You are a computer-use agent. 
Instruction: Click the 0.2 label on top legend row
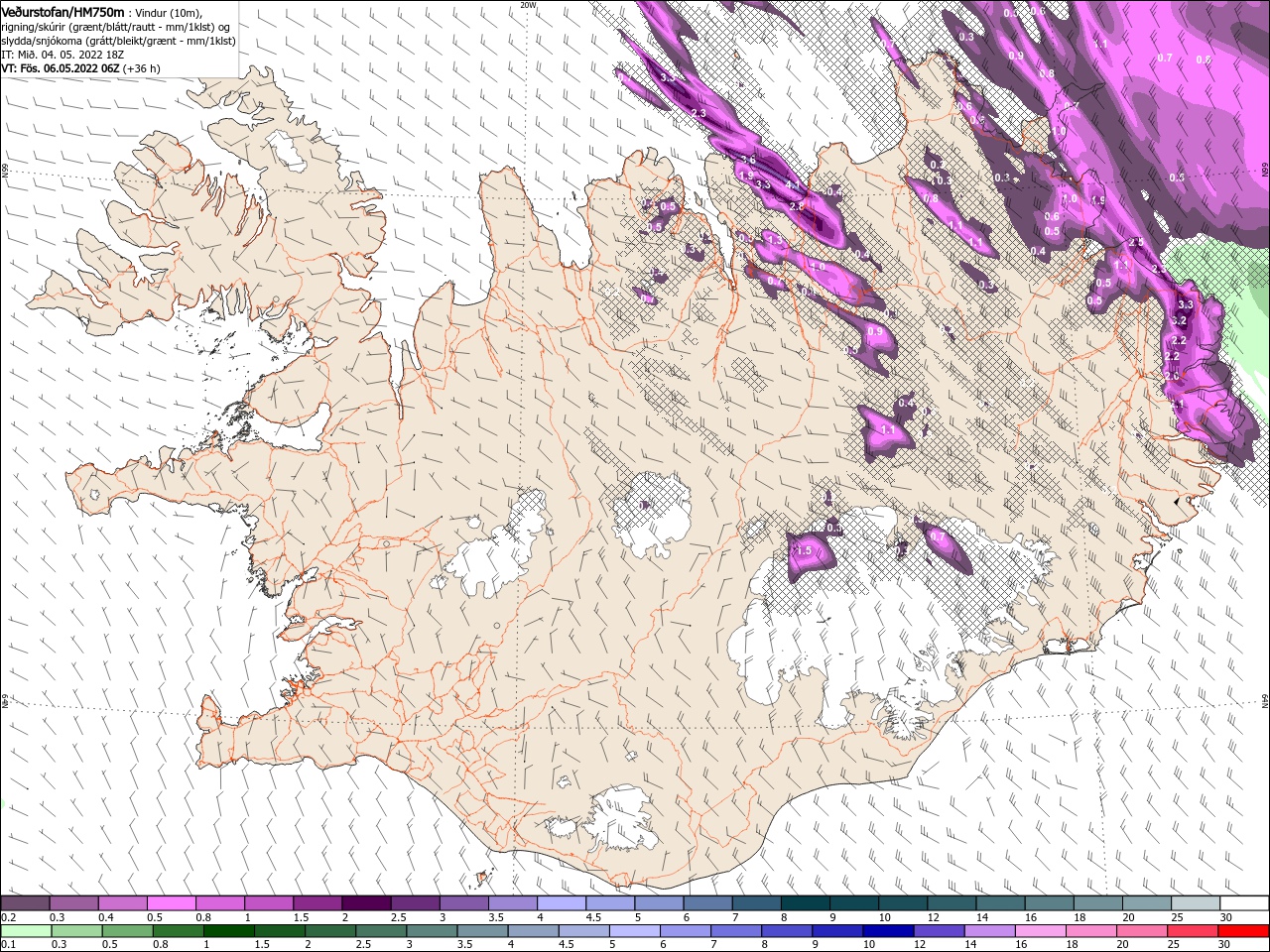coord(8,917)
